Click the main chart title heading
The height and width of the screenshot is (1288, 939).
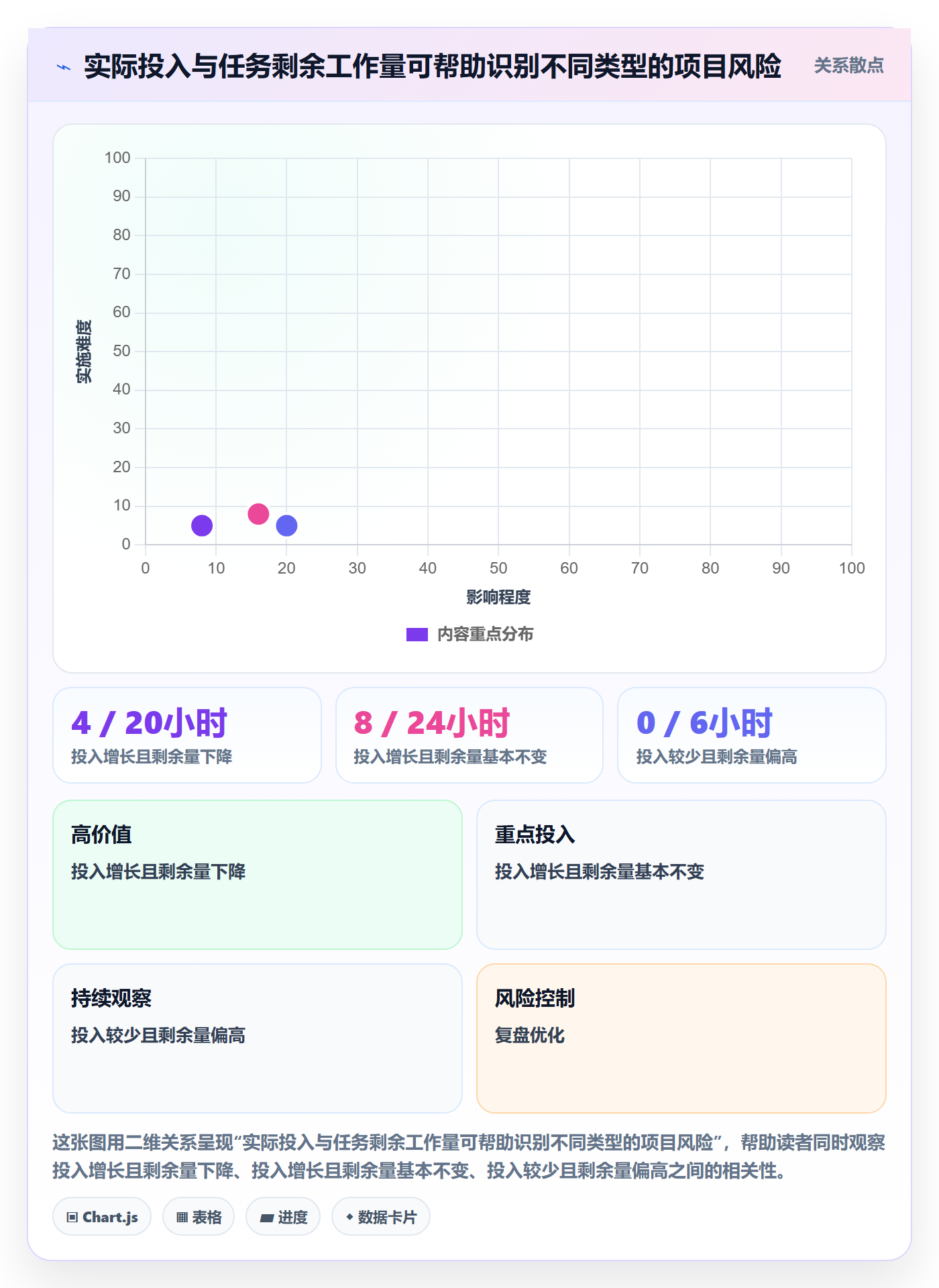click(x=433, y=66)
